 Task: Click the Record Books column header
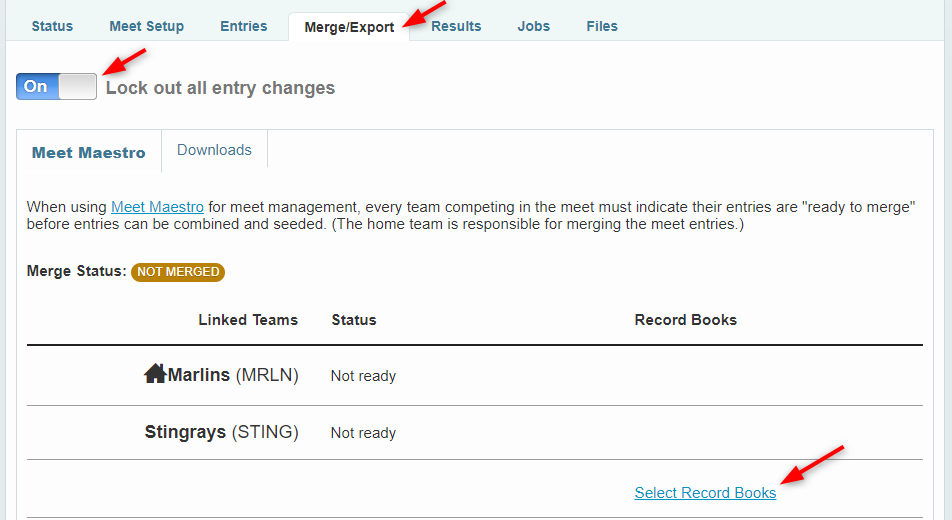pos(685,320)
